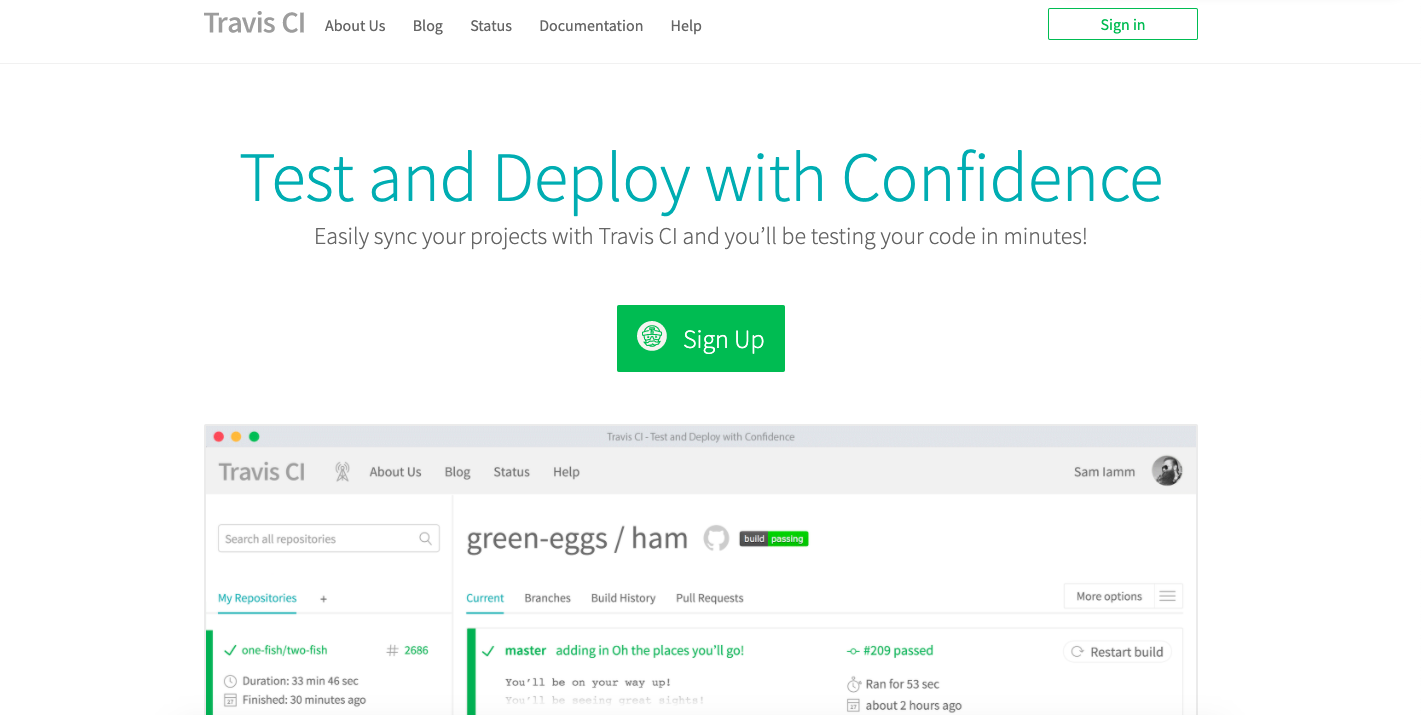Open the hamburger menu beside More options
The image size is (1421, 715).
click(1167, 595)
